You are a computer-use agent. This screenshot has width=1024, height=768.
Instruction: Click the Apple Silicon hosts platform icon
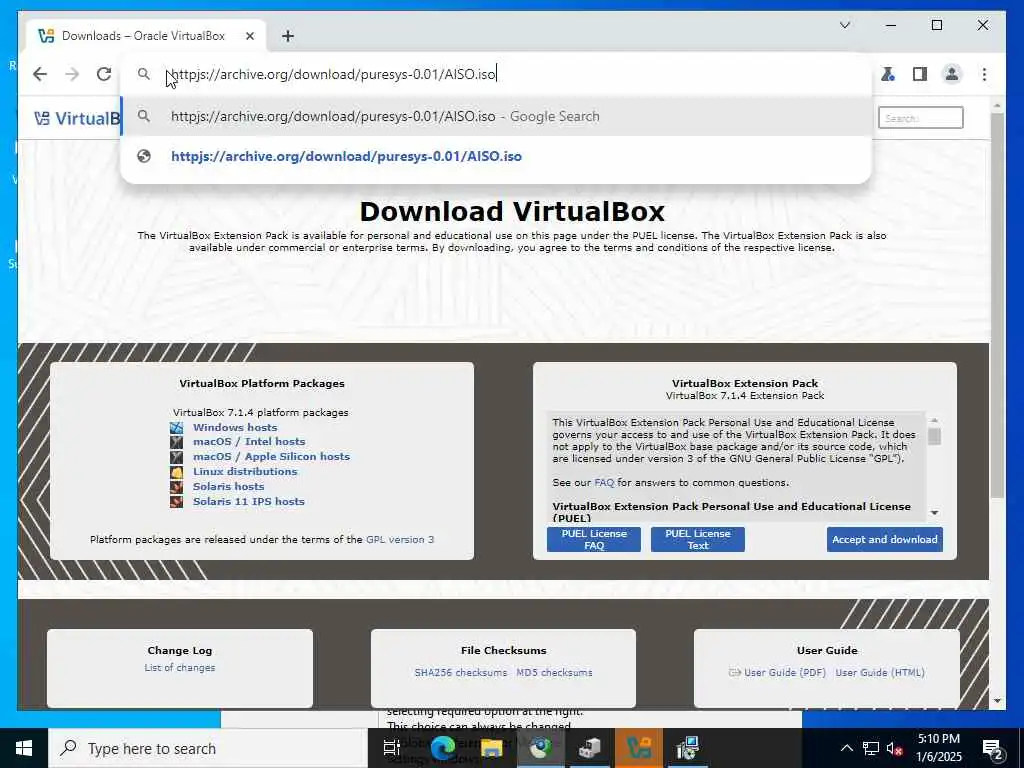176,457
